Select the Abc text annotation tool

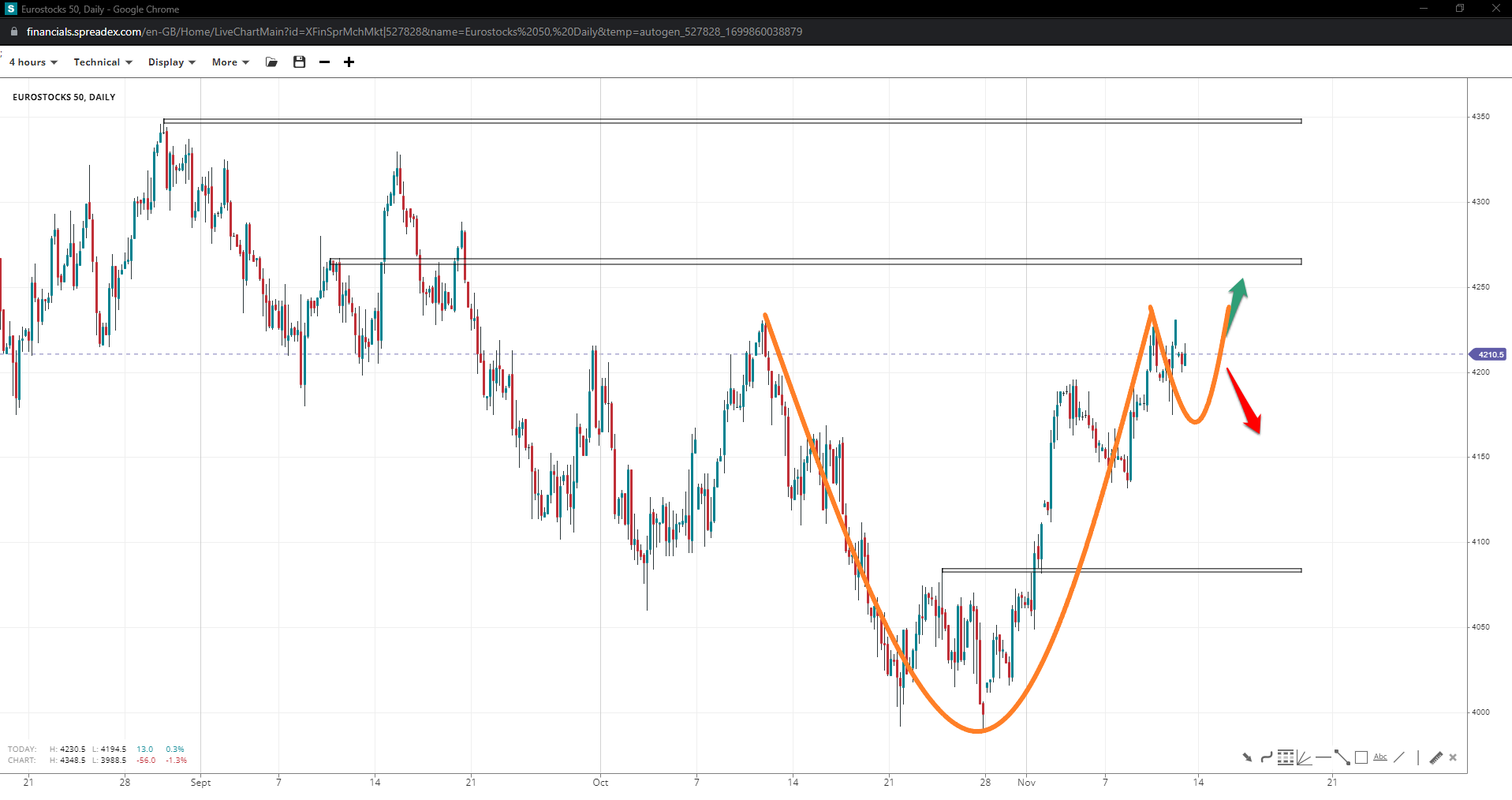click(x=1379, y=757)
